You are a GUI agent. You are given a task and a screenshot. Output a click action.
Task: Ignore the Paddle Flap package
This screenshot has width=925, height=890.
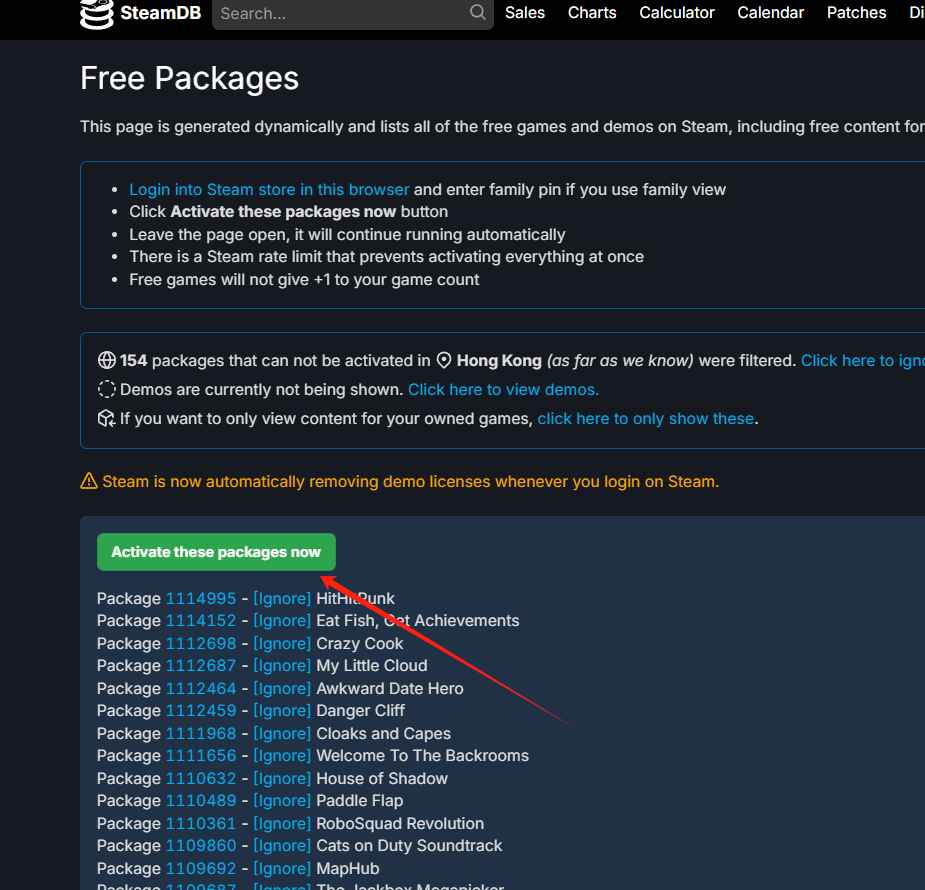coord(282,800)
